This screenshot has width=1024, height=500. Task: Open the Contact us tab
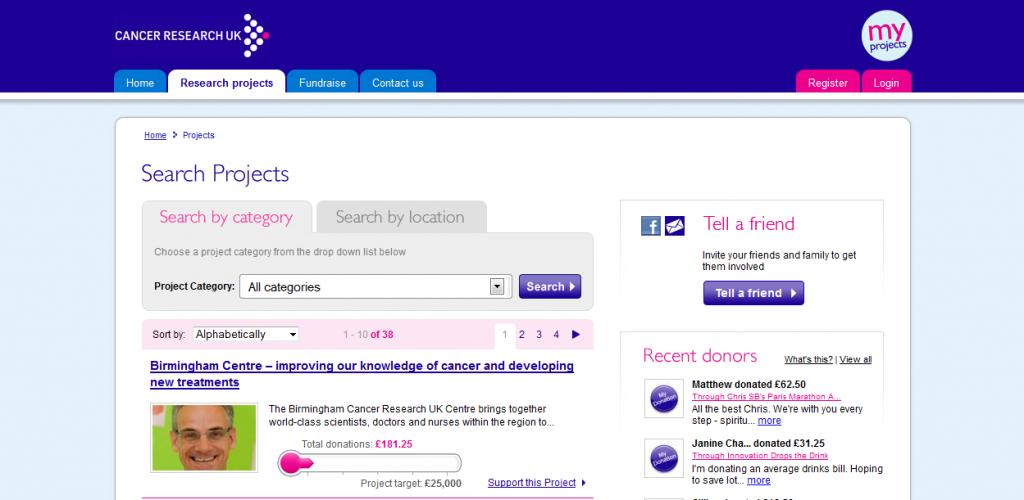[x=398, y=82]
